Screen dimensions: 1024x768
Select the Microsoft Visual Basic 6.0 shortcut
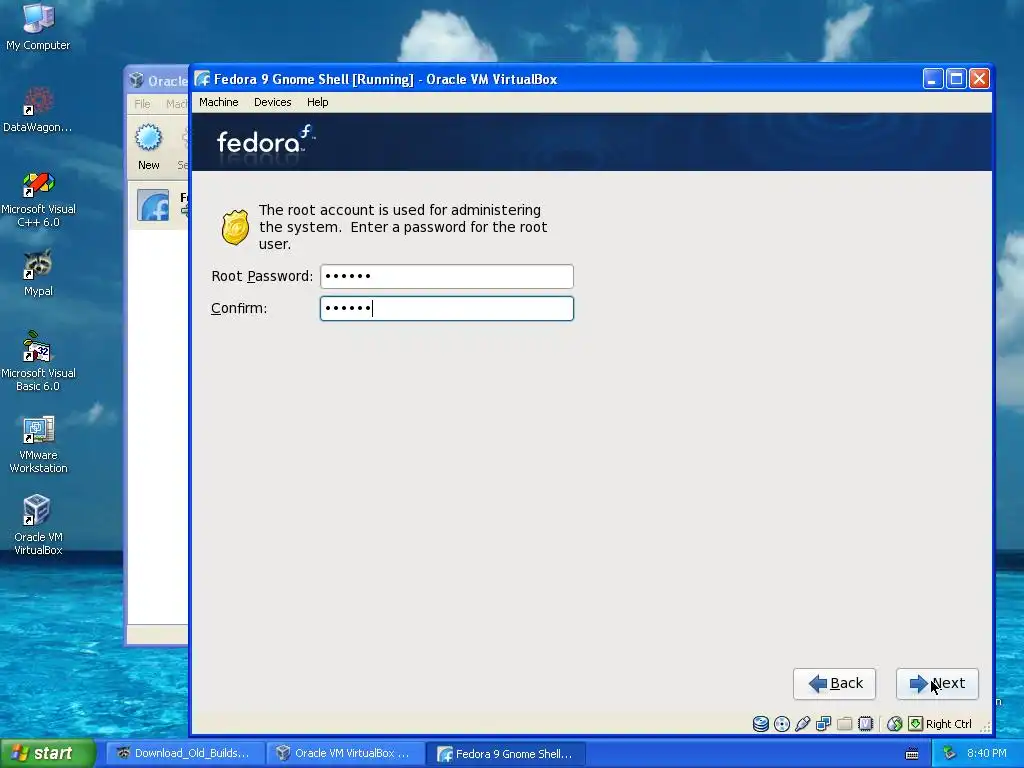coord(38,361)
